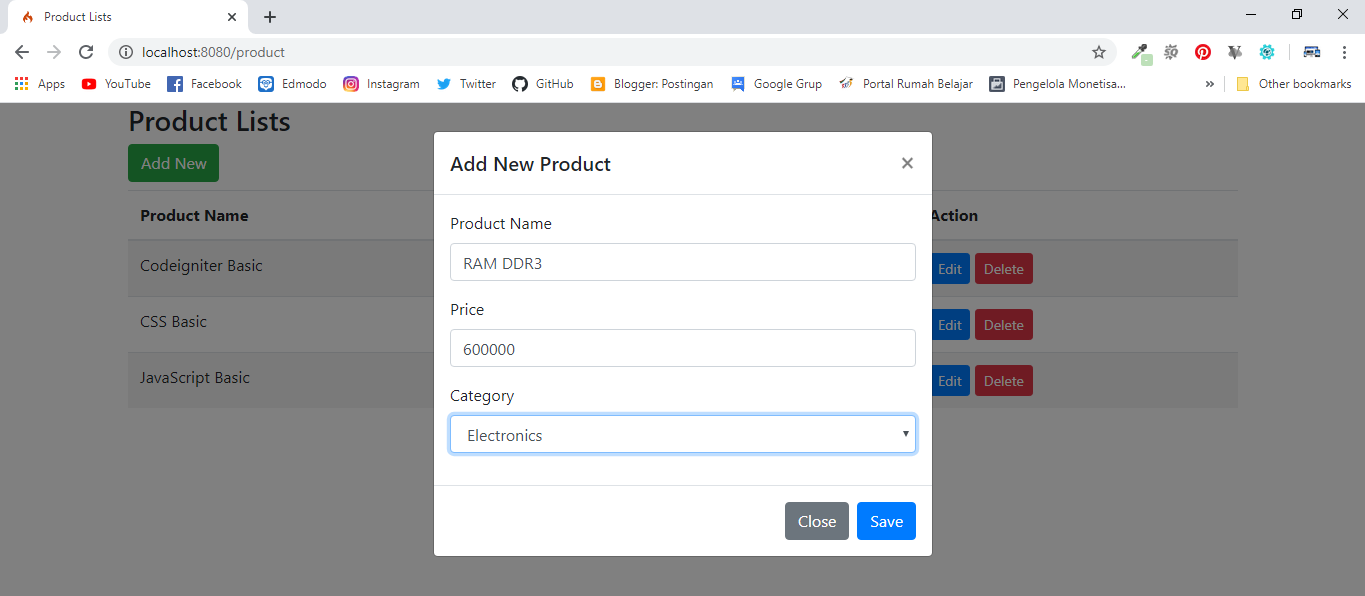Open the GitHub bookmark
Screen dimensions: 1365x596
click(x=543, y=84)
